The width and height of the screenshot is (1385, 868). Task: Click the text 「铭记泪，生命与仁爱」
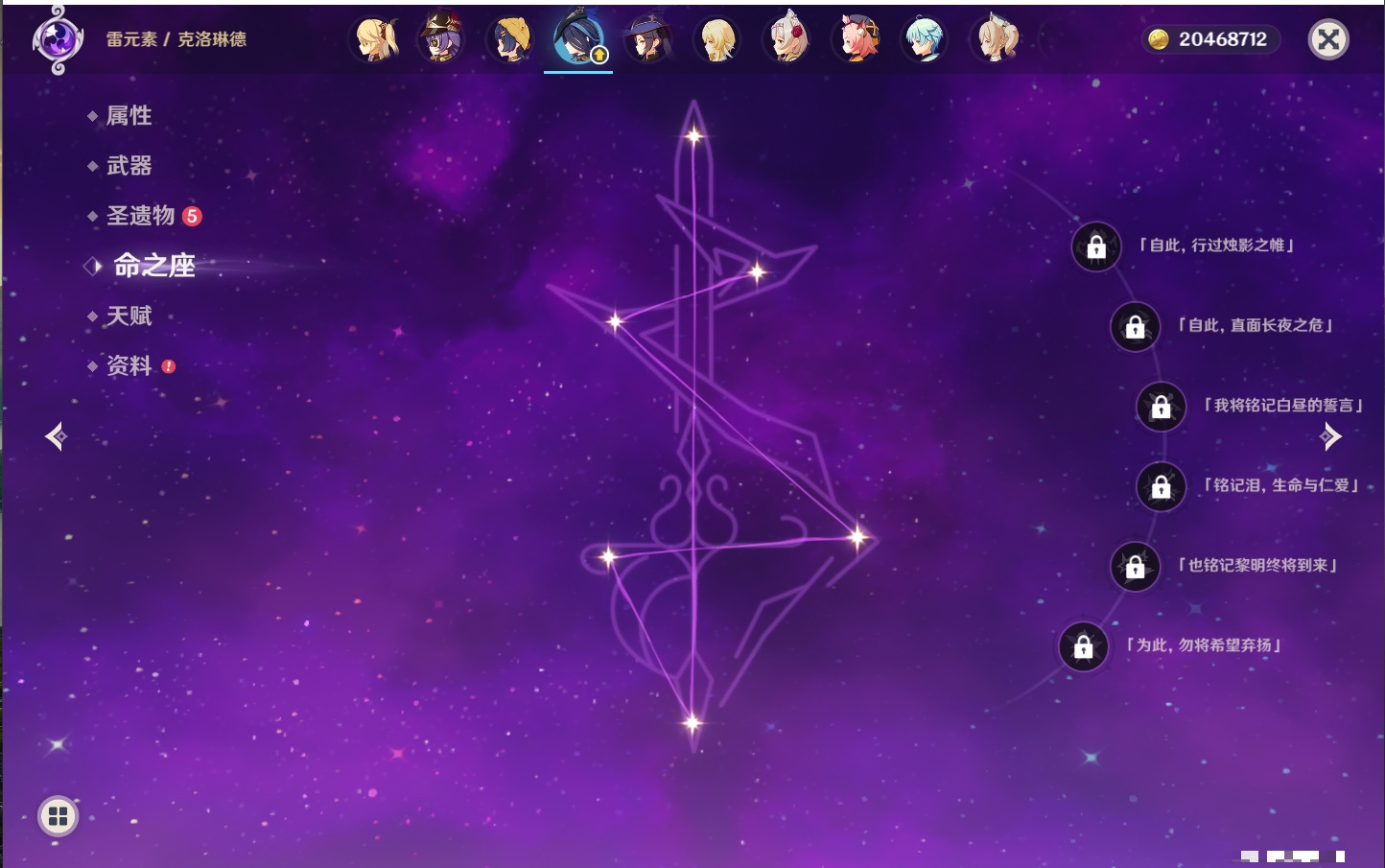pos(1281,485)
